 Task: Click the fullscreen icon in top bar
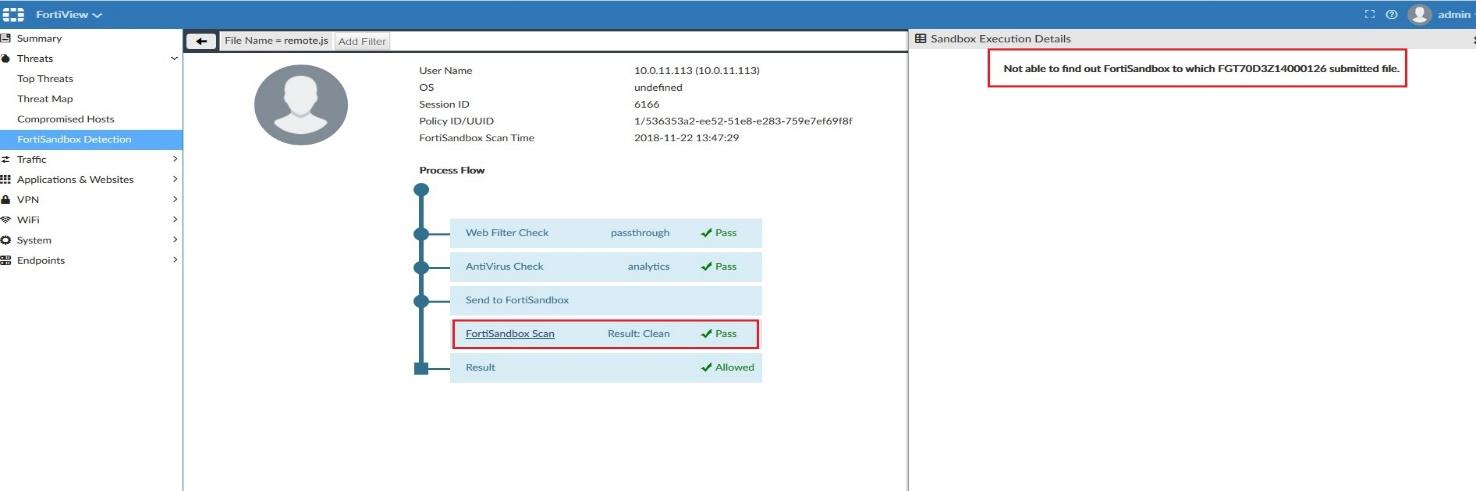pos(1370,15)
